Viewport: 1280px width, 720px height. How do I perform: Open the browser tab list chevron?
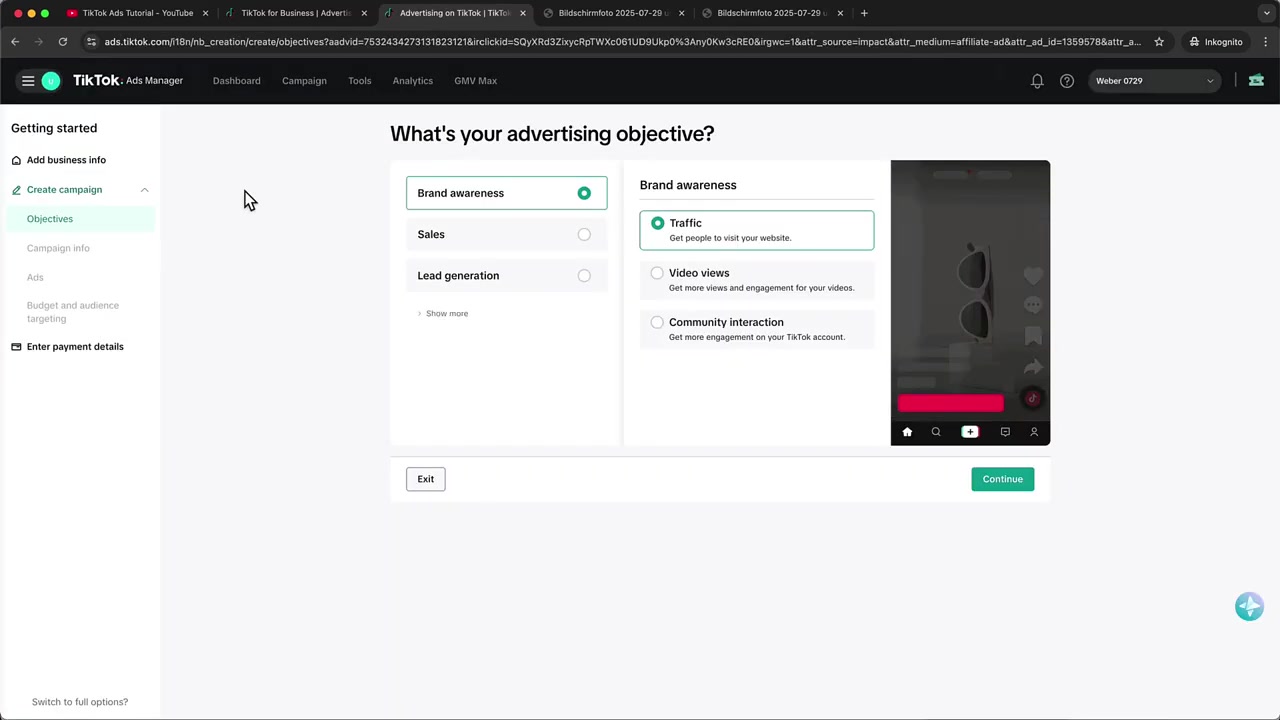point(1266,13)
